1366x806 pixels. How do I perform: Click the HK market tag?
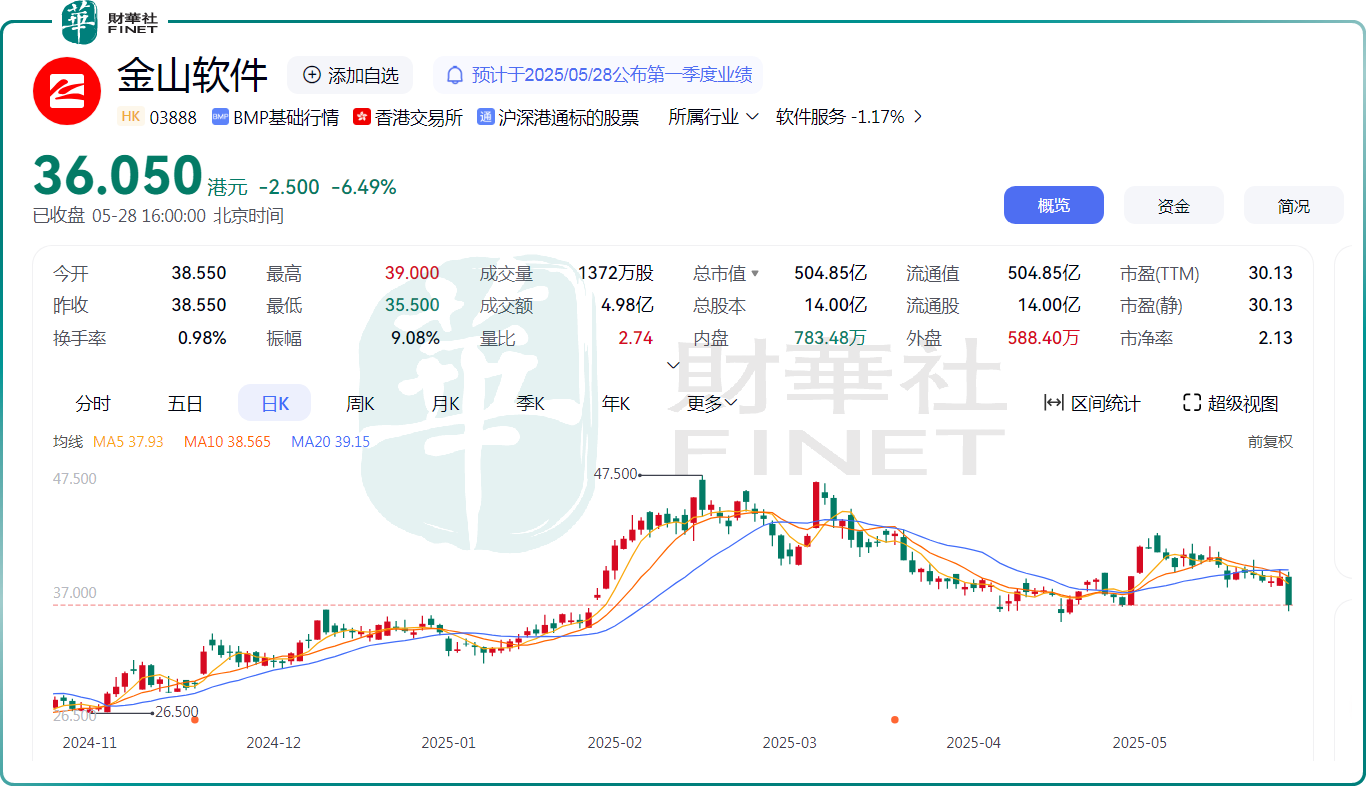130,116
